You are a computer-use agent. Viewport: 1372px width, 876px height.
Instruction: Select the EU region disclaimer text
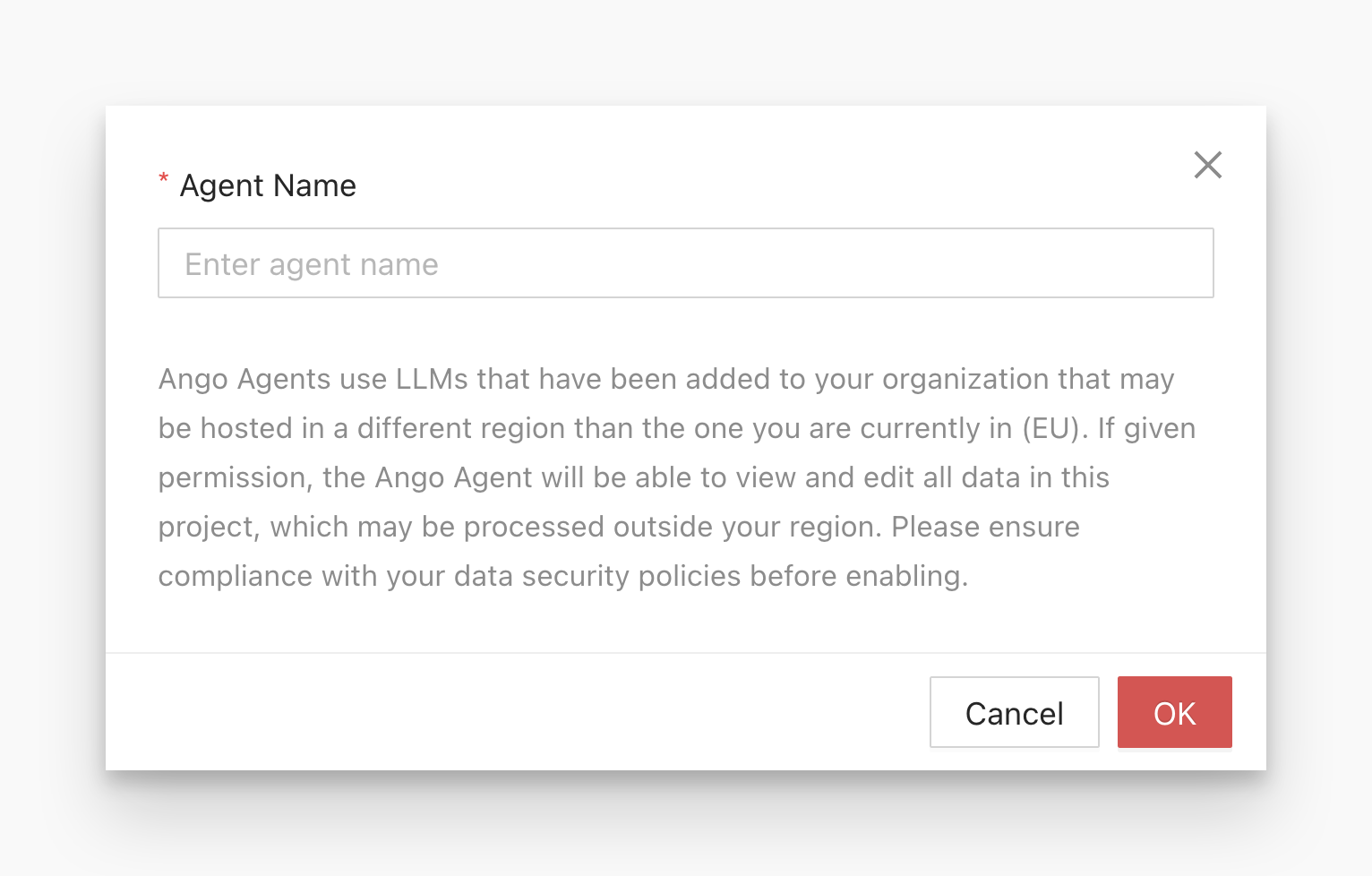tap(677, 427)
